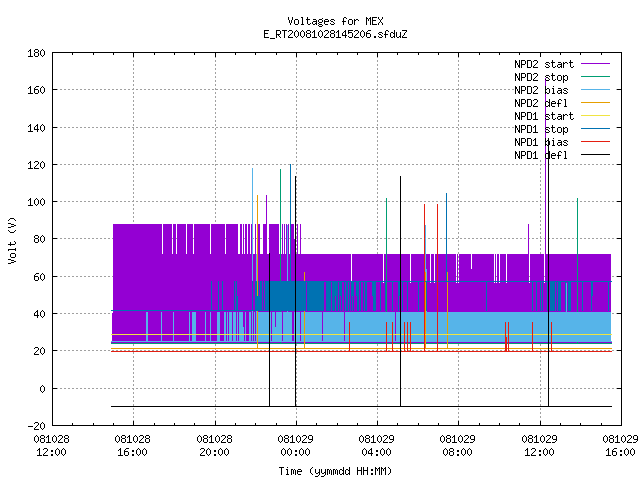Click the '081029 00:00' x-axis tick label
The width and height of the screenshot is (640, 480).
pyautogui.click(x=296, y=446)
